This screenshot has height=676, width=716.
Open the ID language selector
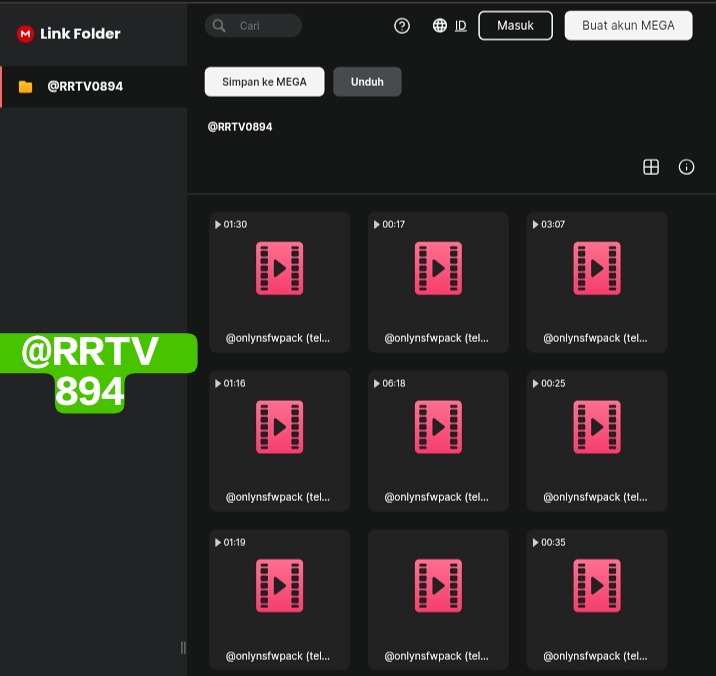461,26
